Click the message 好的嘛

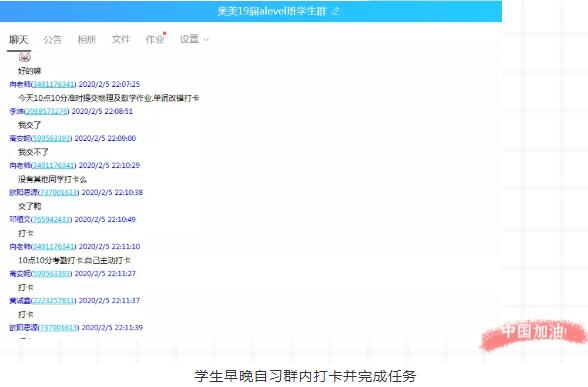pos(30,71)
